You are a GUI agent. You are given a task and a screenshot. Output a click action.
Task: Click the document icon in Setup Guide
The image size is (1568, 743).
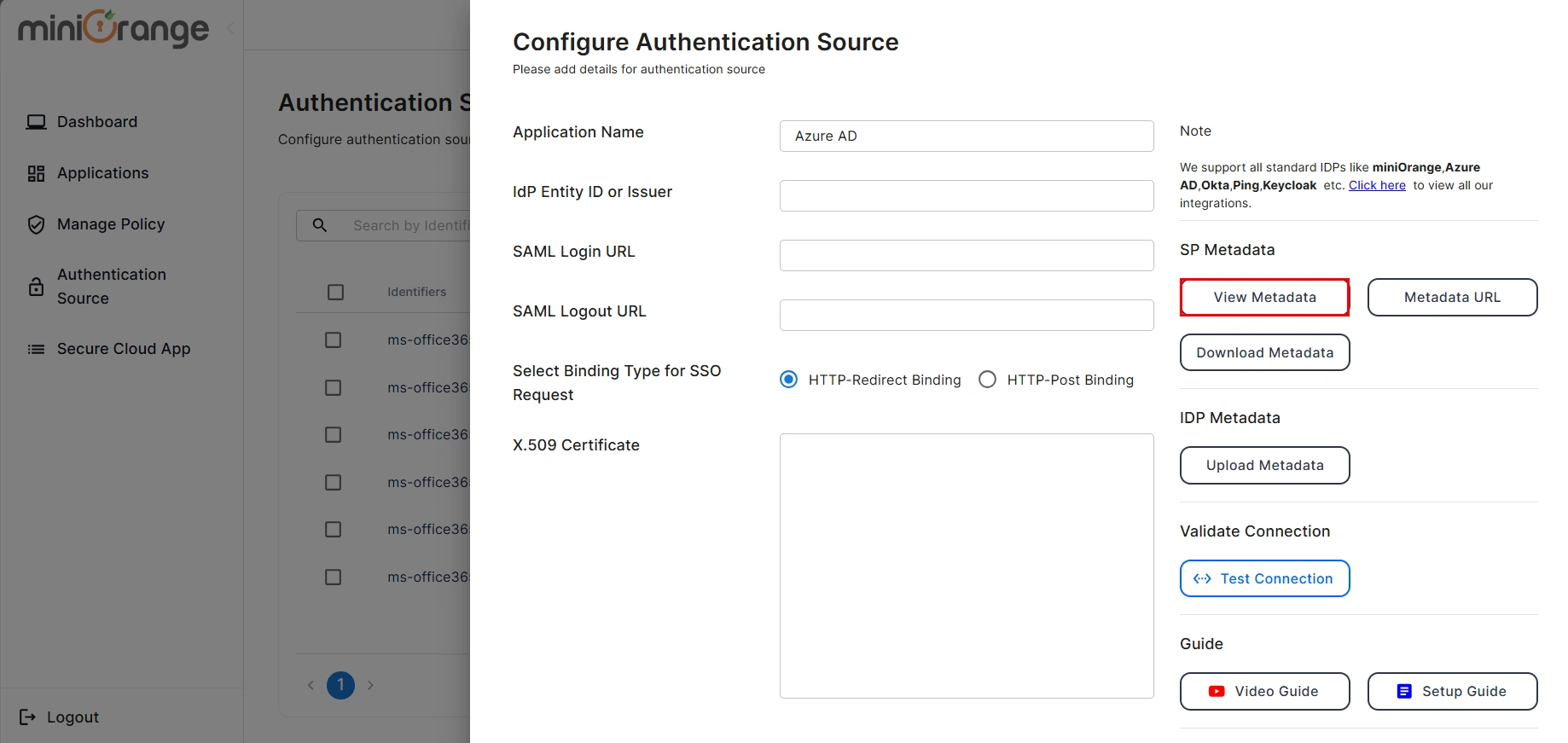pyautogui.click(x=1404, y=691)
